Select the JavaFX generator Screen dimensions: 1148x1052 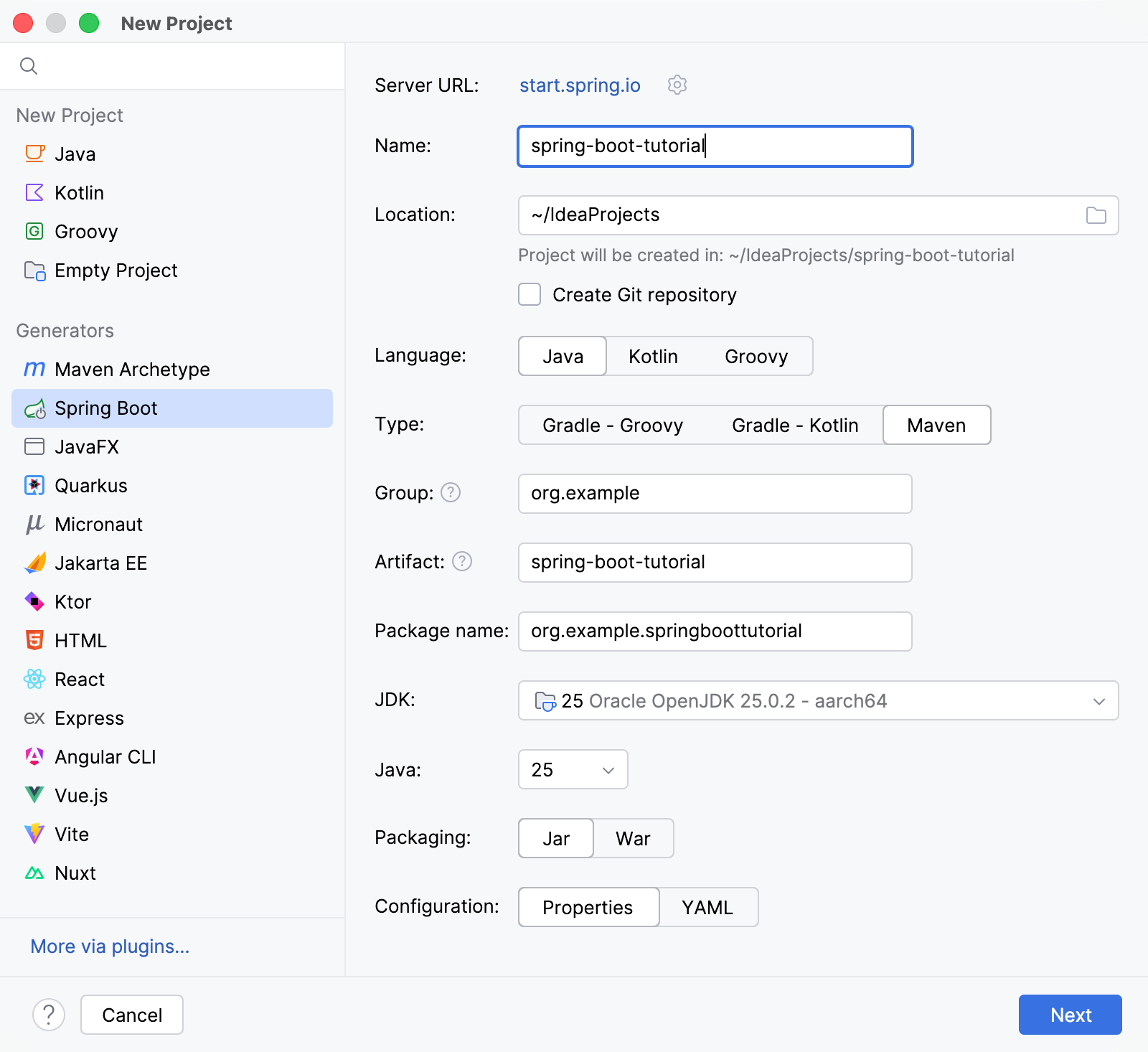pyautogui.click(x=85, y=447)
